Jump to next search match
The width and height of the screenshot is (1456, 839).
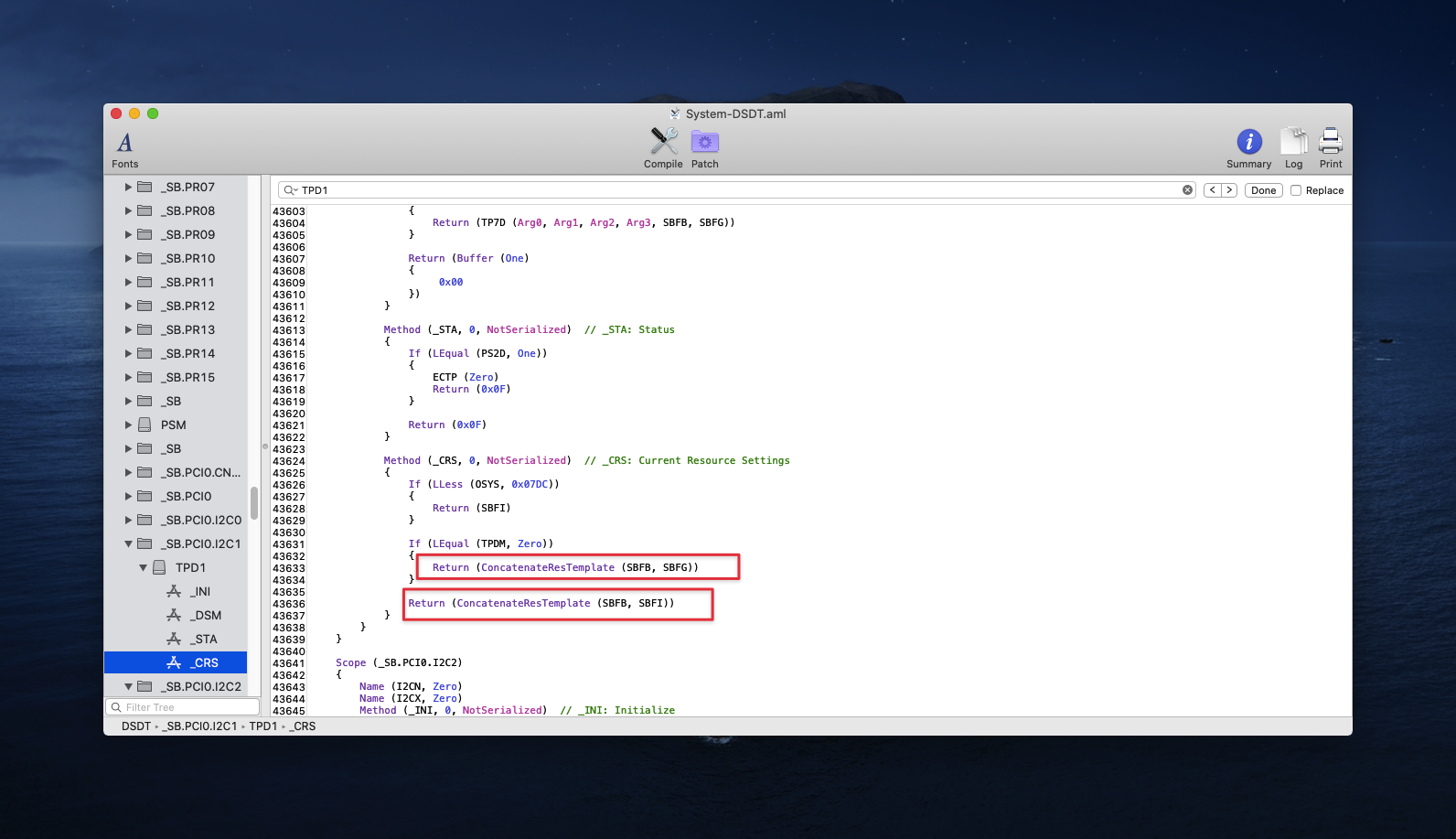point(1229,190)
